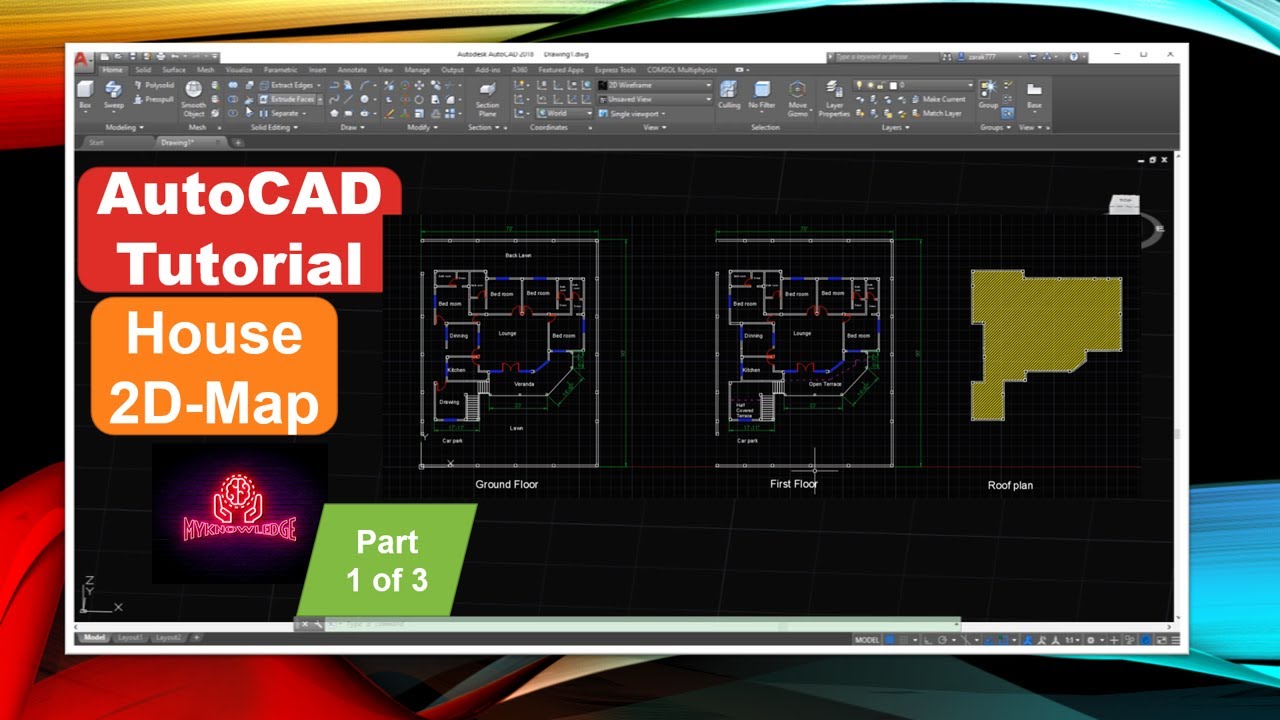Click the keyword search field

coord(888,57)
